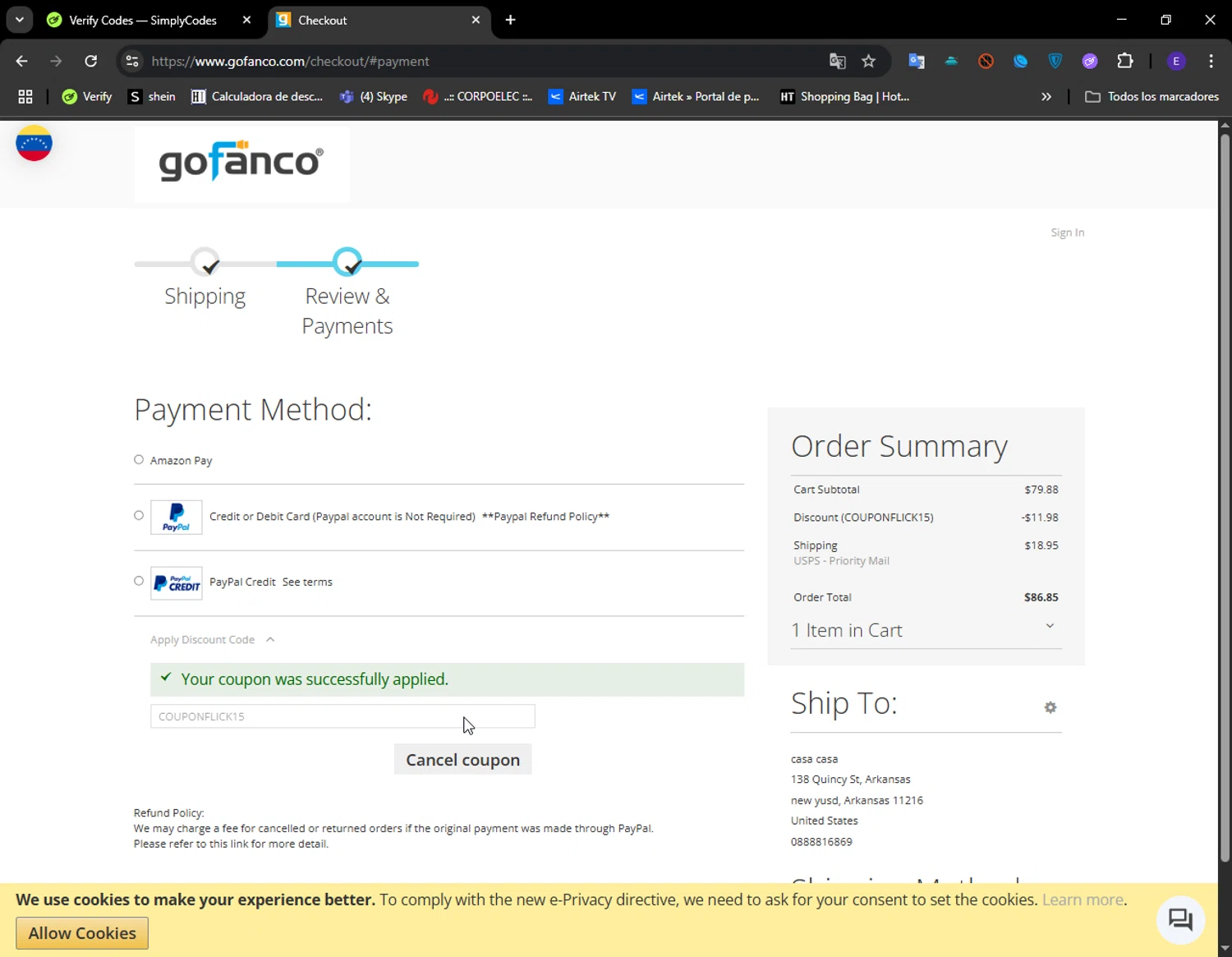This screenshot has height=957, width=1232.
Task: Go to Review & Payments step
Action: (347, 294)
